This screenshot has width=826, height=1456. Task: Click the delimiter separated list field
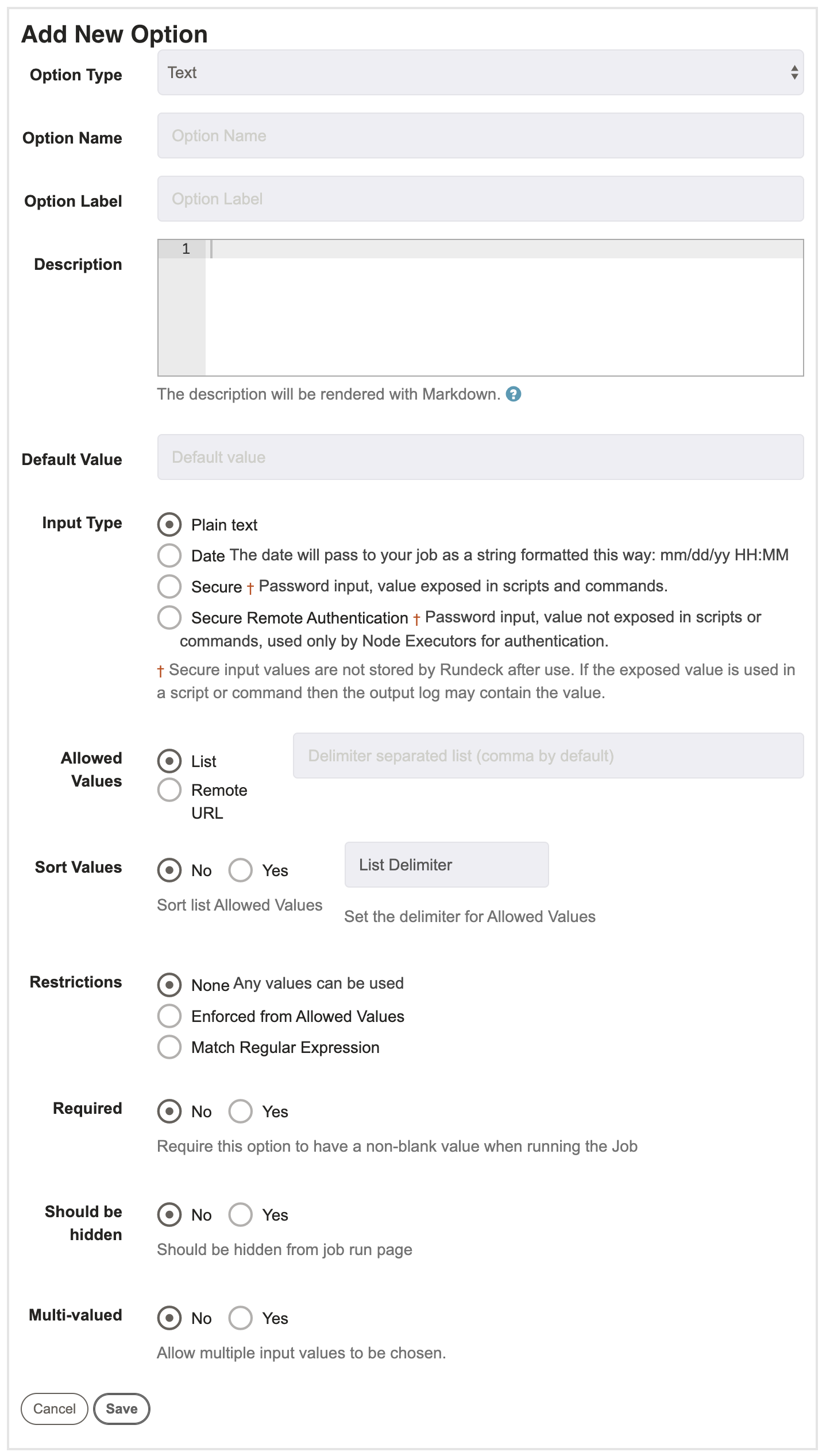(x=548, y=756)
